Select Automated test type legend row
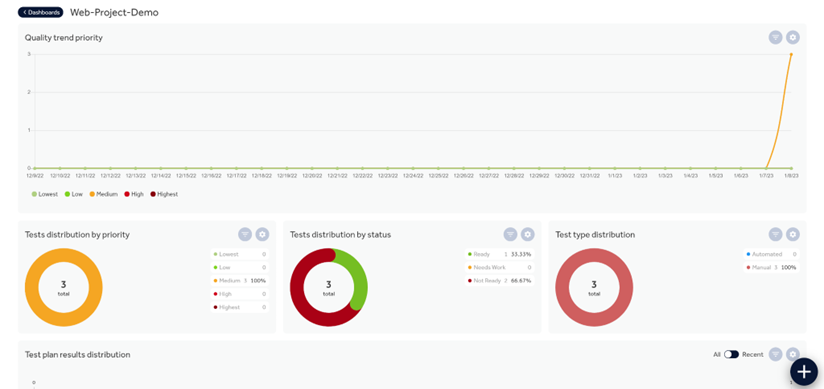The image size is (824, 389). [x=771, y=254]
